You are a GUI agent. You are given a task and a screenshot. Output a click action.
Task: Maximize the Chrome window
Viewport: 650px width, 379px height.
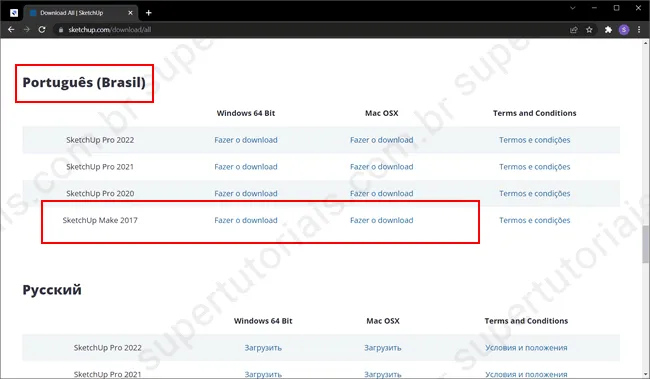pyautogui.click(x=616, y=8)
